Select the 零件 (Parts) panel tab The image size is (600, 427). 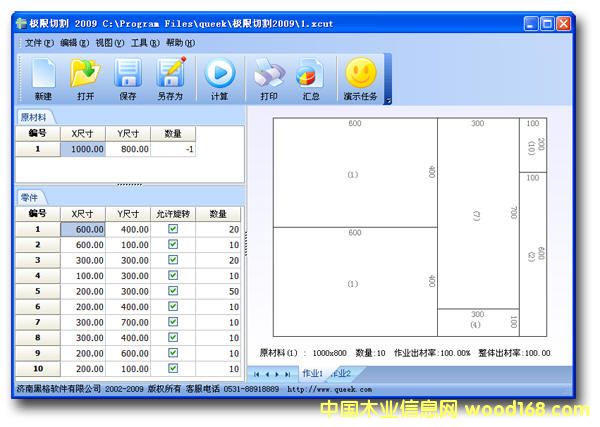[28, 198]
